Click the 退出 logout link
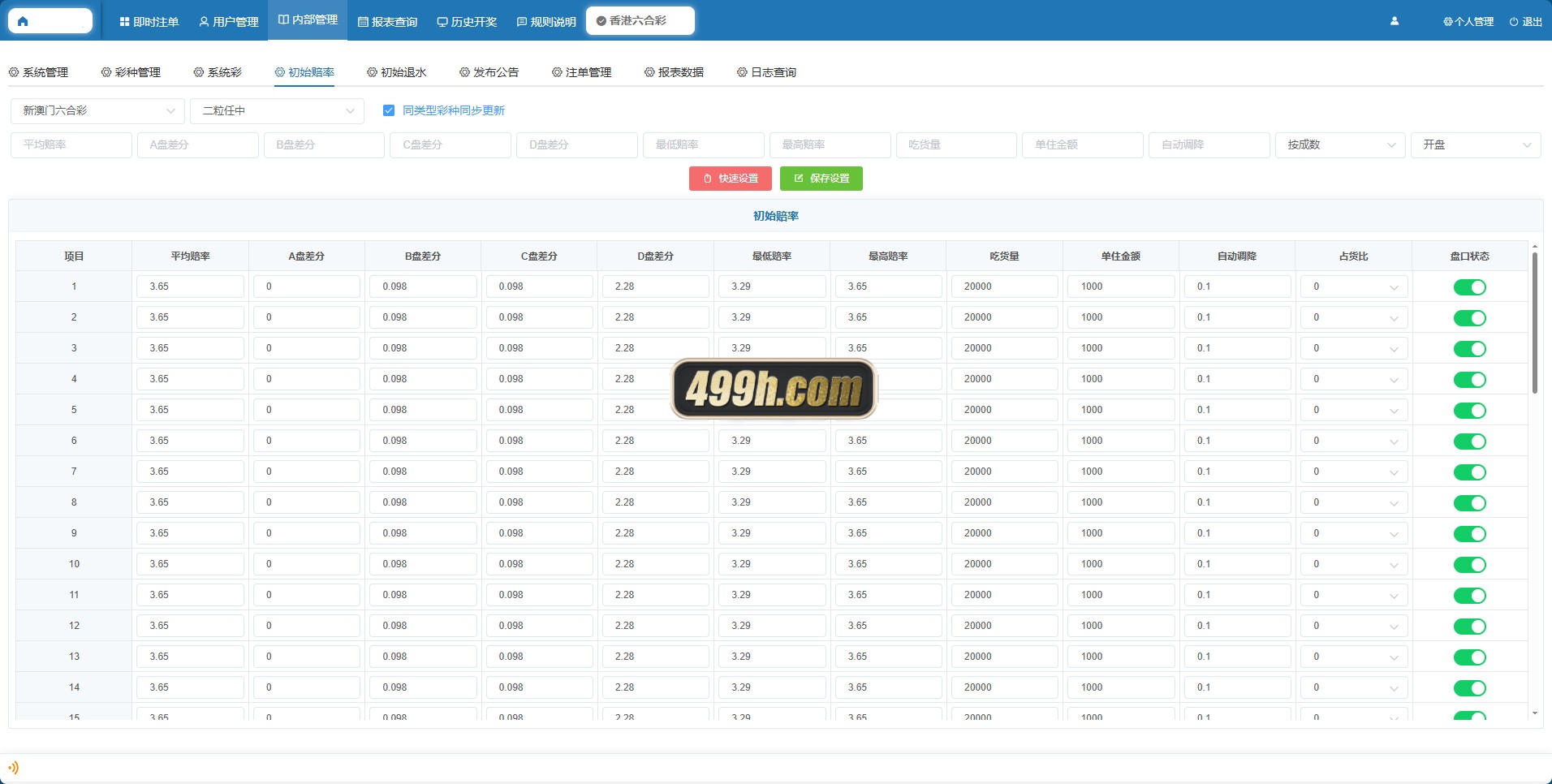 coord(1526,22)
